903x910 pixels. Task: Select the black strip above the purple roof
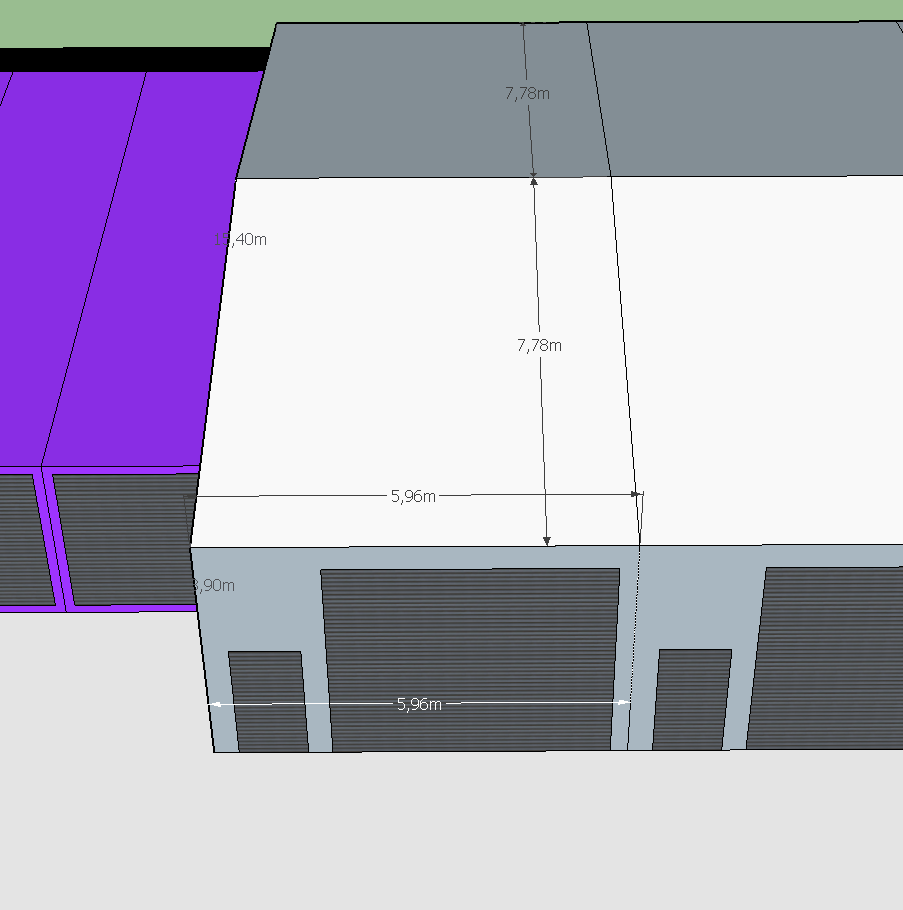[130, 59]
